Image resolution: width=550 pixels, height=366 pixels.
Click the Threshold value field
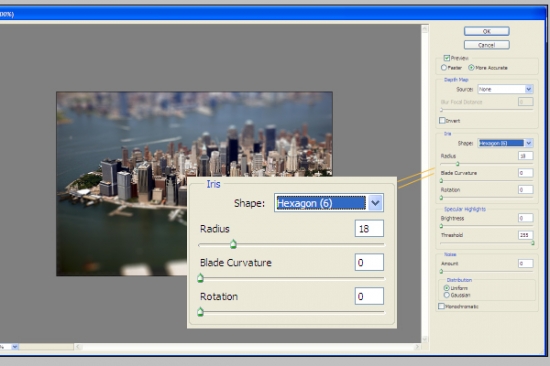coord(525,235)
